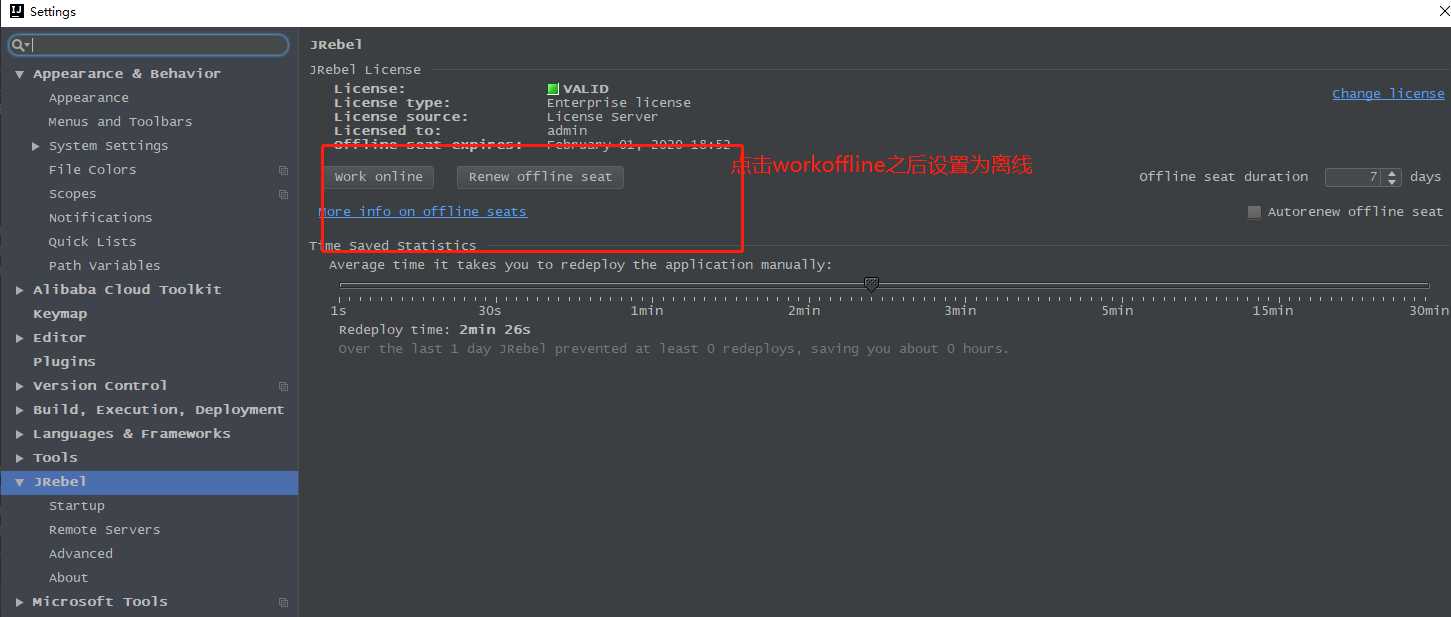This screenshot has height=617, width=1451.
Task: Click the search magnifier icon
Action: pyautogui.click(x=18, y=45)
